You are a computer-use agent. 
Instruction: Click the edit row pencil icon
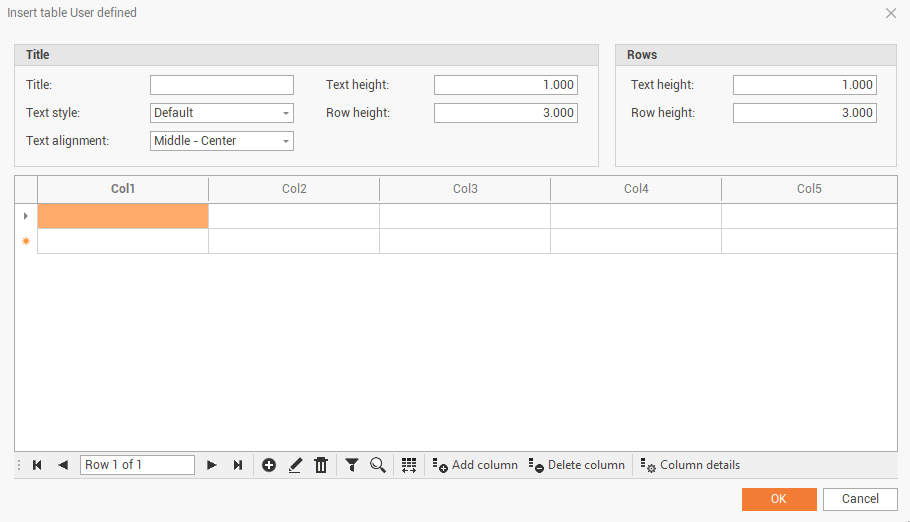(x=295, y=465)
